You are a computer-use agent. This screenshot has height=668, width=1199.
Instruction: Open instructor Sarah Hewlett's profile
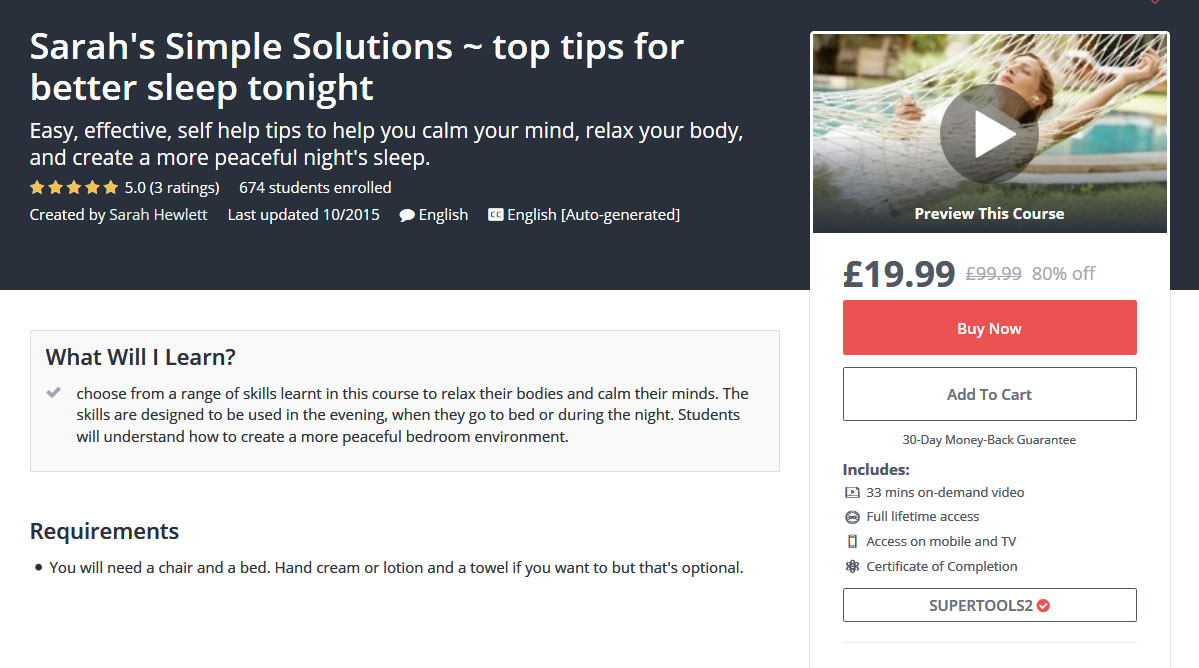158,214
